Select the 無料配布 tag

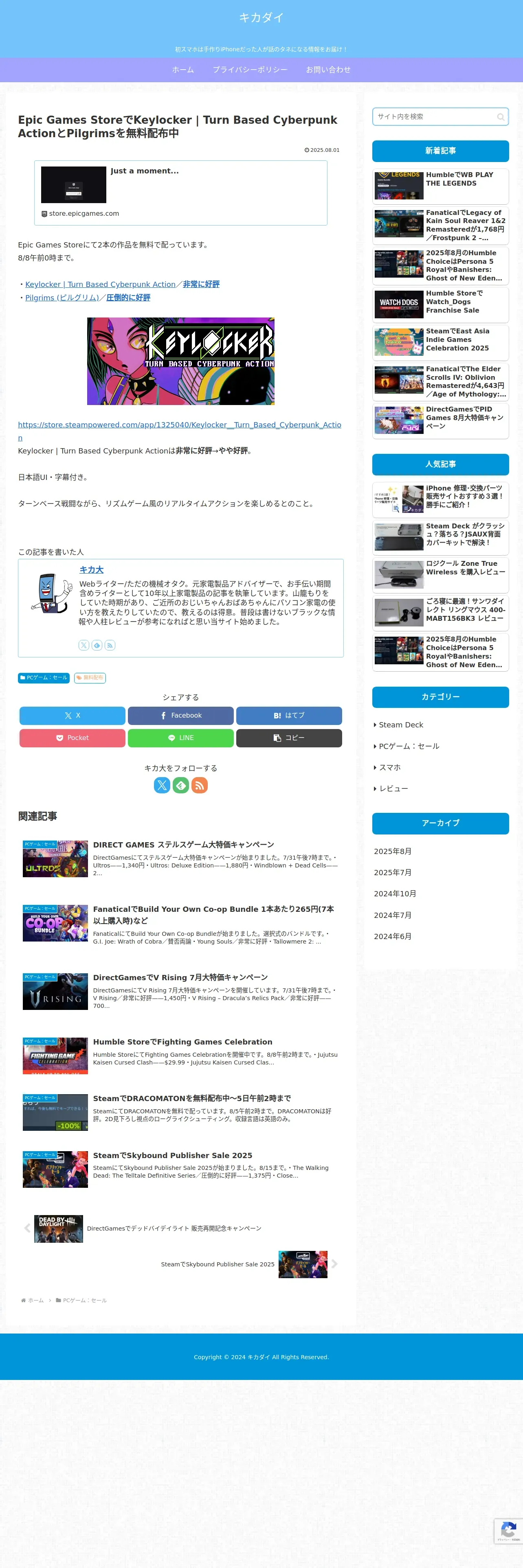click(90, 677)
